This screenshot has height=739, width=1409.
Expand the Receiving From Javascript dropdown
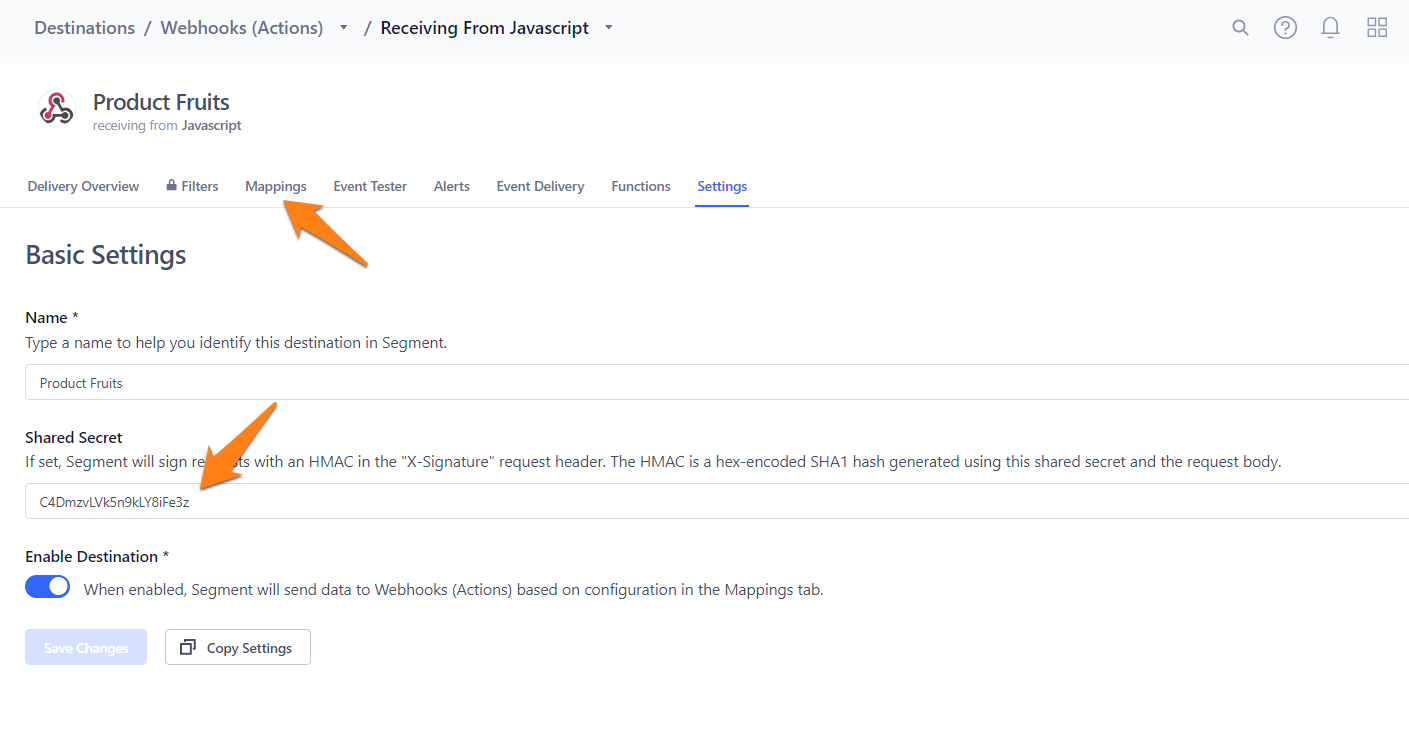coord(608,28)
